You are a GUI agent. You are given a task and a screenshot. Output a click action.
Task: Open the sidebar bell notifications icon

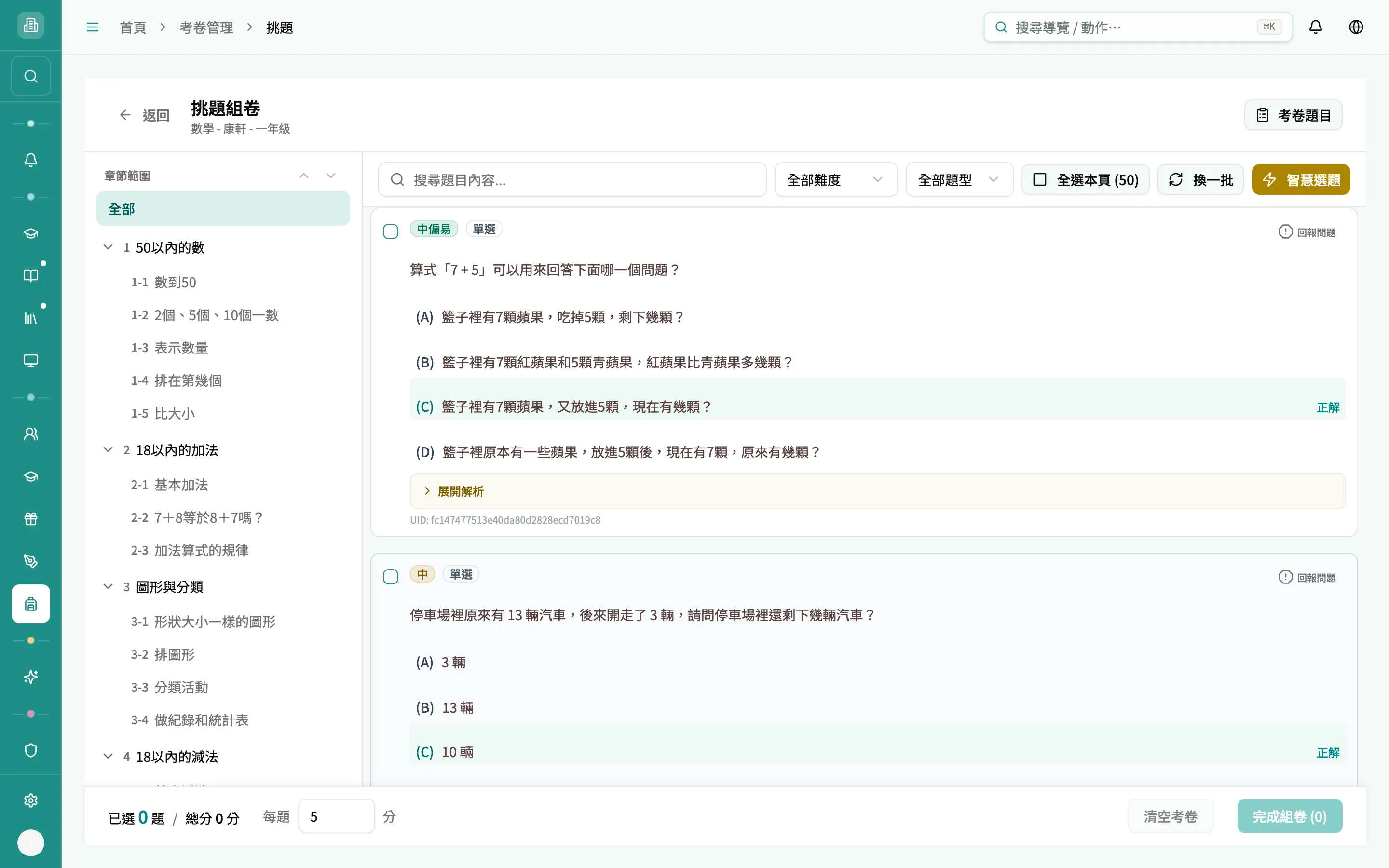(x=30, y=160)
